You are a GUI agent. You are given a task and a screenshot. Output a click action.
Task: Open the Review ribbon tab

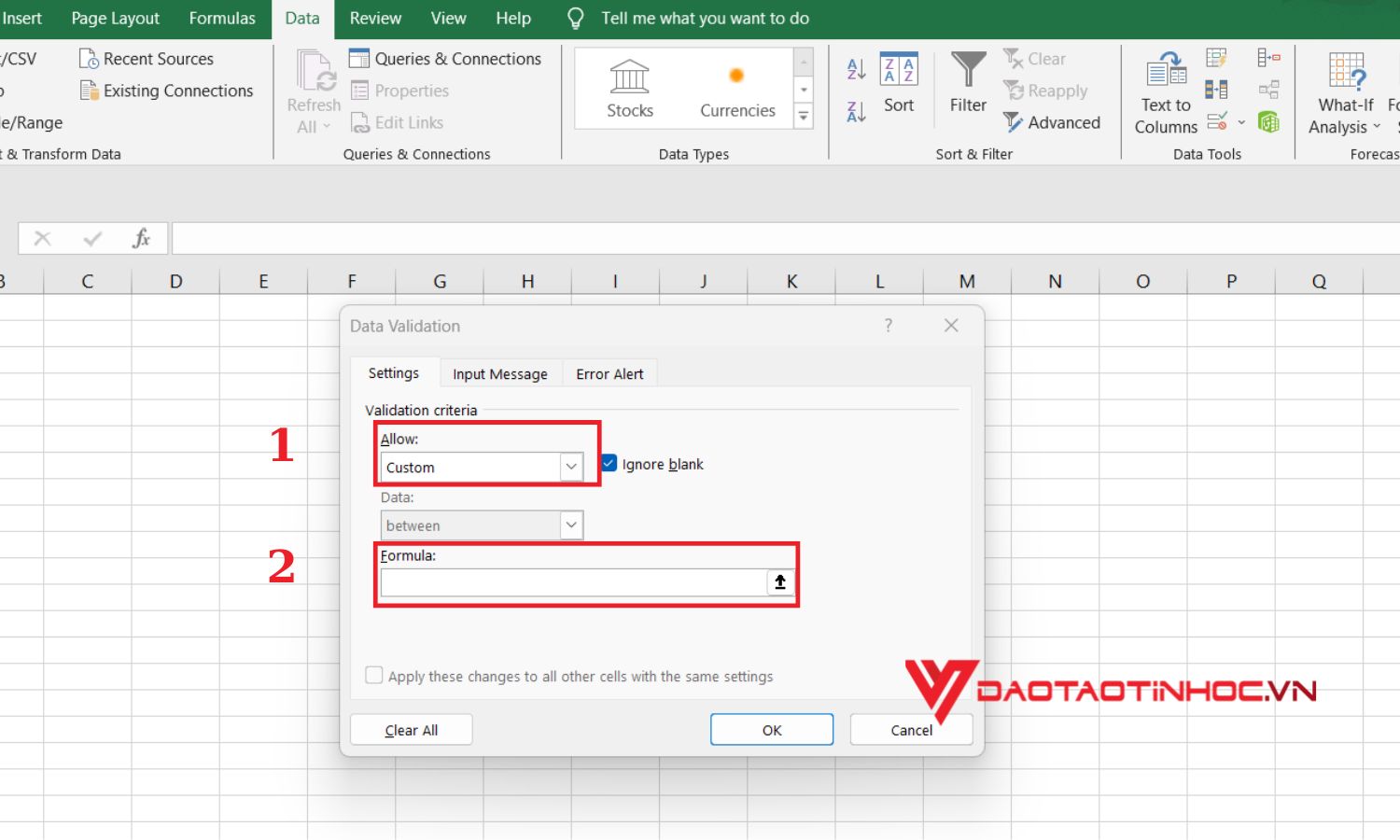375,18
